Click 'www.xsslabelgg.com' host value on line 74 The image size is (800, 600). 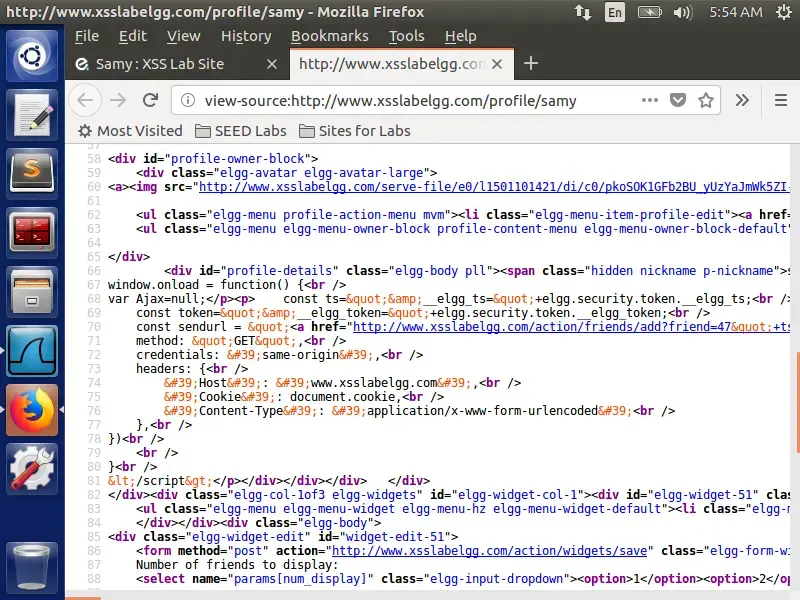[374, 383]
